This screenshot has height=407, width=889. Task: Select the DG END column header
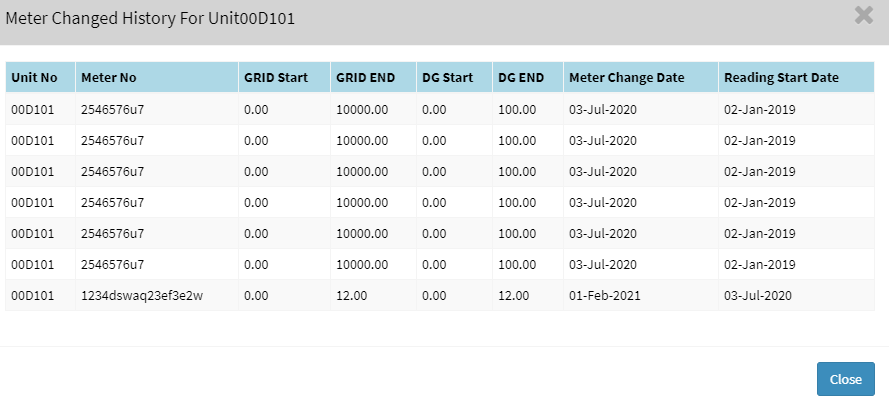(x=521, y=78)
